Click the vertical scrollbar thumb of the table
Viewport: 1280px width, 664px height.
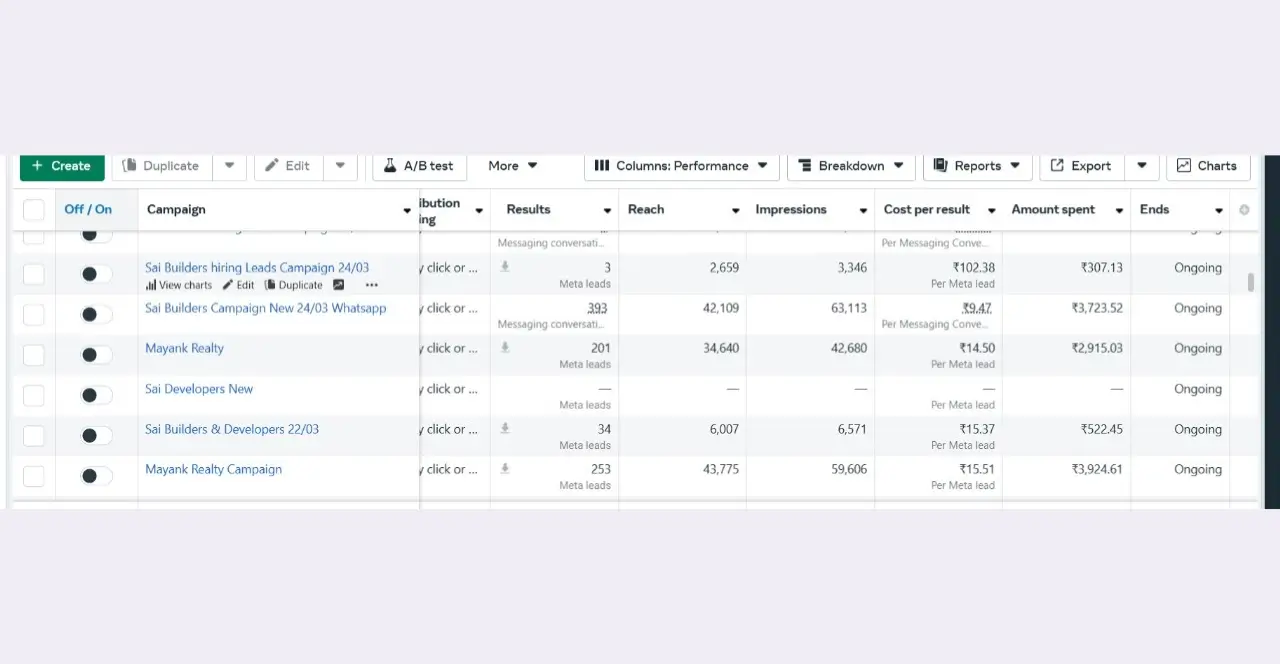(1250, 282)
